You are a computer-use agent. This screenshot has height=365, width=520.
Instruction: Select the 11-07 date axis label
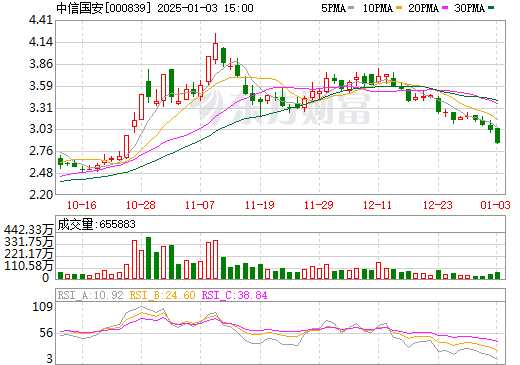(x=200, y=205)
